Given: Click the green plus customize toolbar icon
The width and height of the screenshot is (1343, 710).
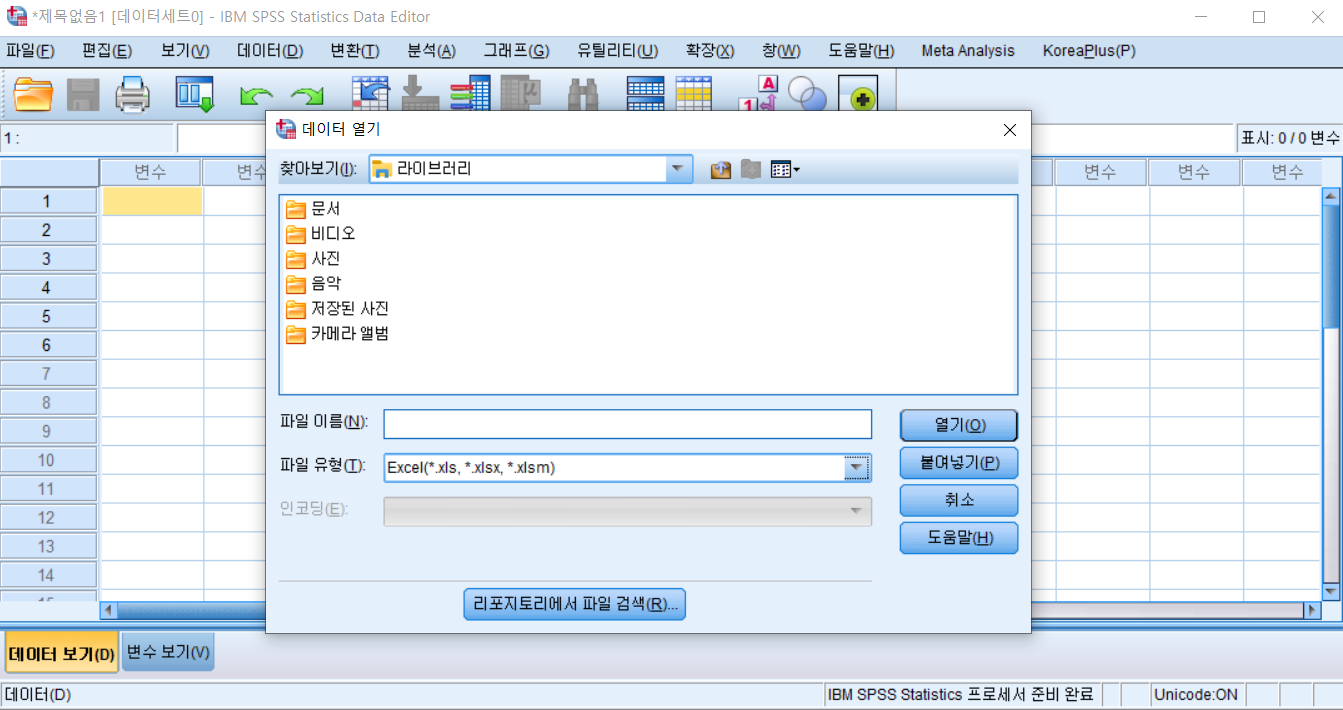Looking at the screenshot, I should (x=858, y=95).
